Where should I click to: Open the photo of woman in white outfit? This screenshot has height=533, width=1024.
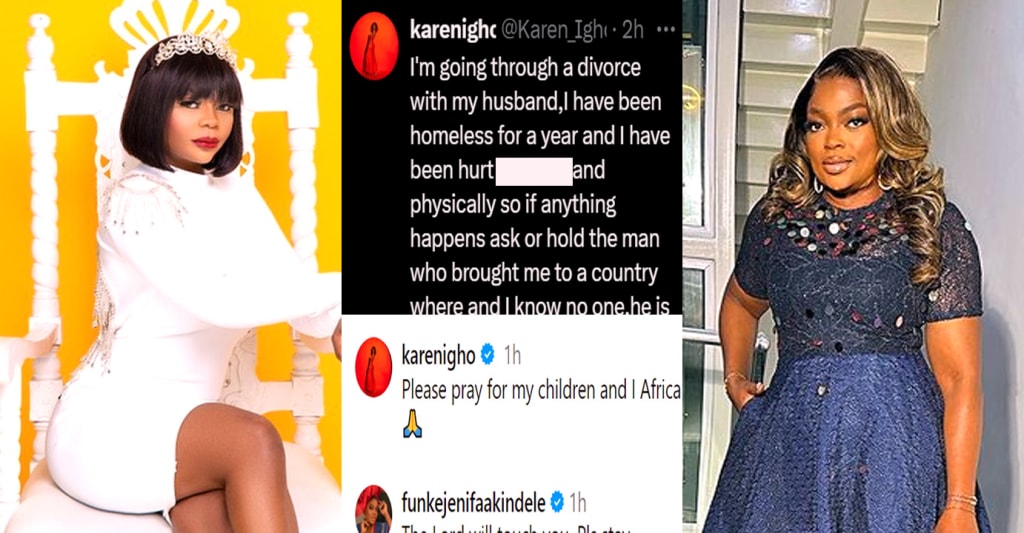170,266
